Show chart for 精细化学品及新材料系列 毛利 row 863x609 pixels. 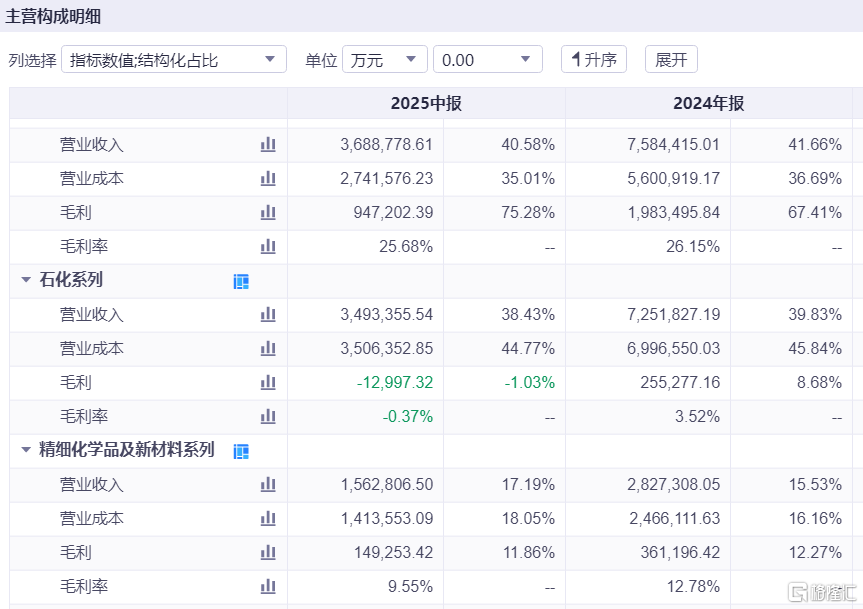tap(268, 553)
